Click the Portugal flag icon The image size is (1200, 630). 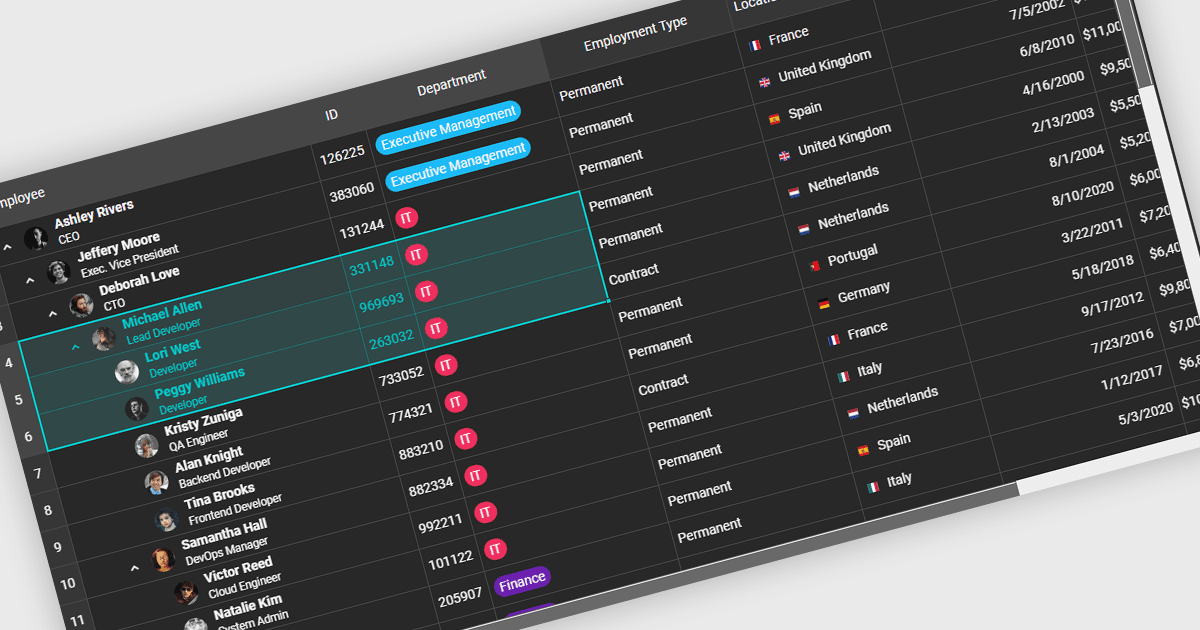[x=813, y=265]
